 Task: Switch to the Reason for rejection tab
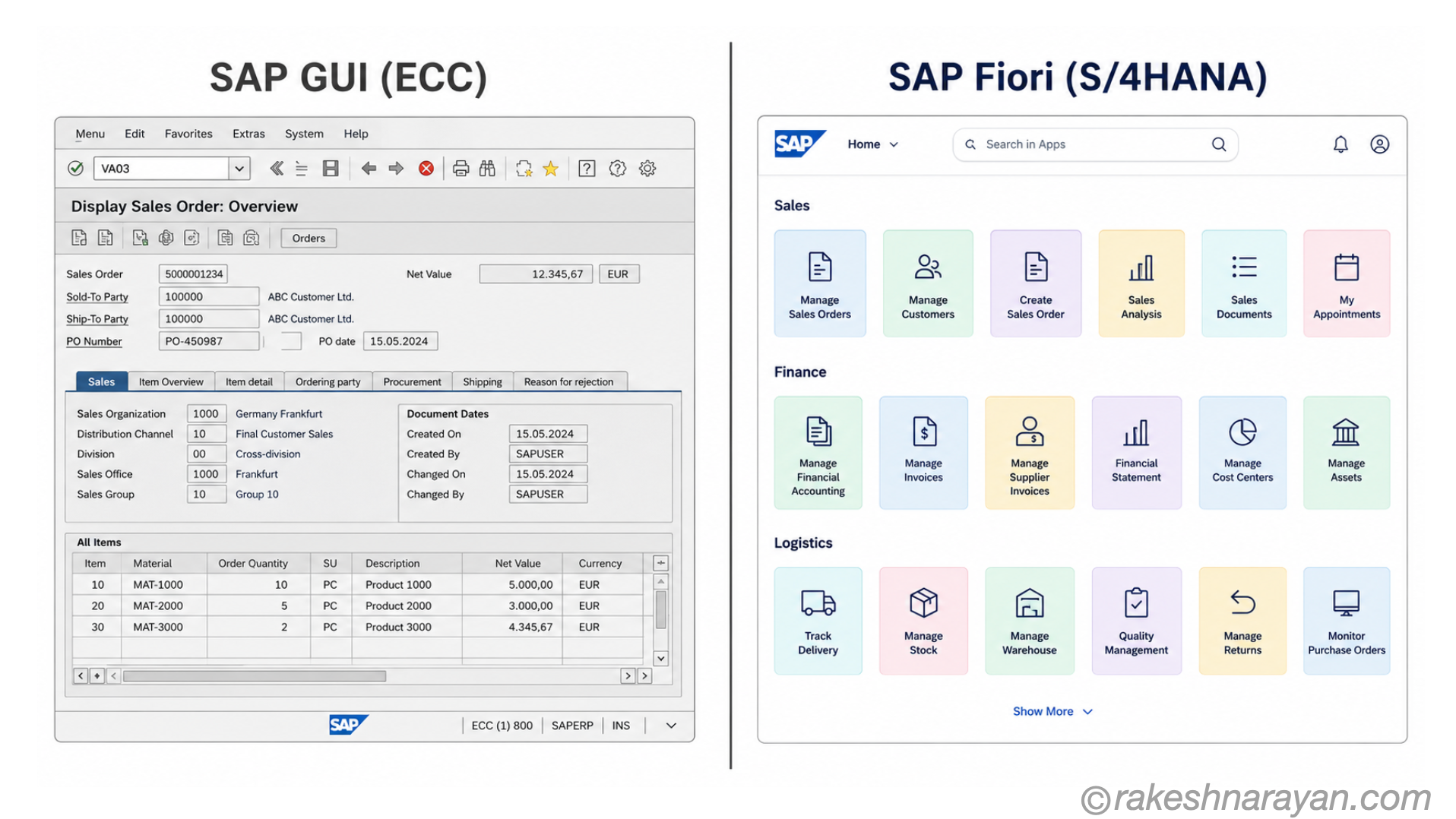click(x=569, y=381)
